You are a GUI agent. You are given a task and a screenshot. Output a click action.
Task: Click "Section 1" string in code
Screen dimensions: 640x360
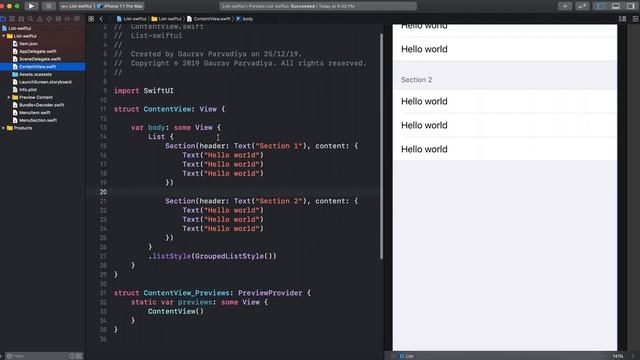coord(279,146)
